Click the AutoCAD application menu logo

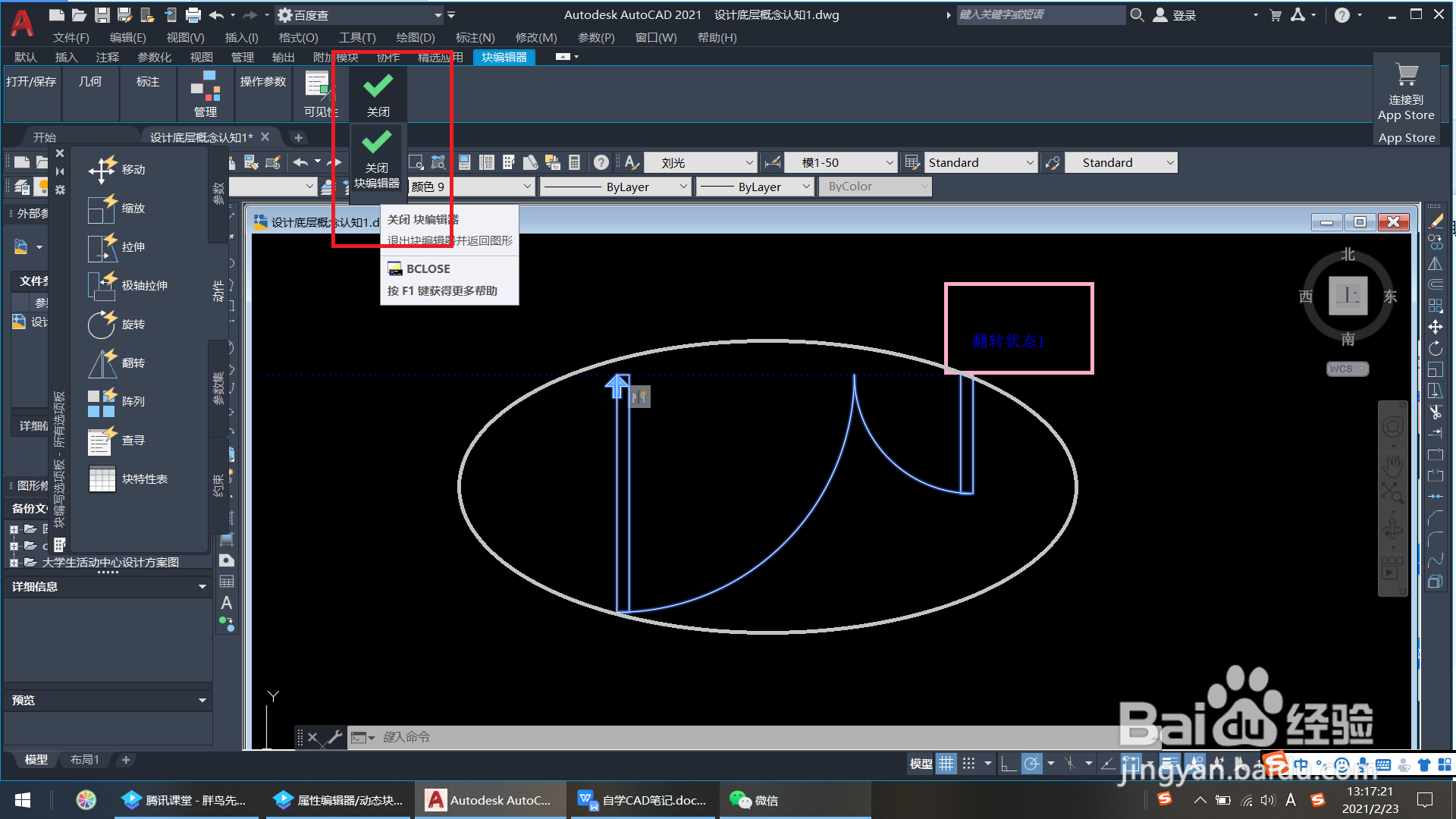click(22, 23)
